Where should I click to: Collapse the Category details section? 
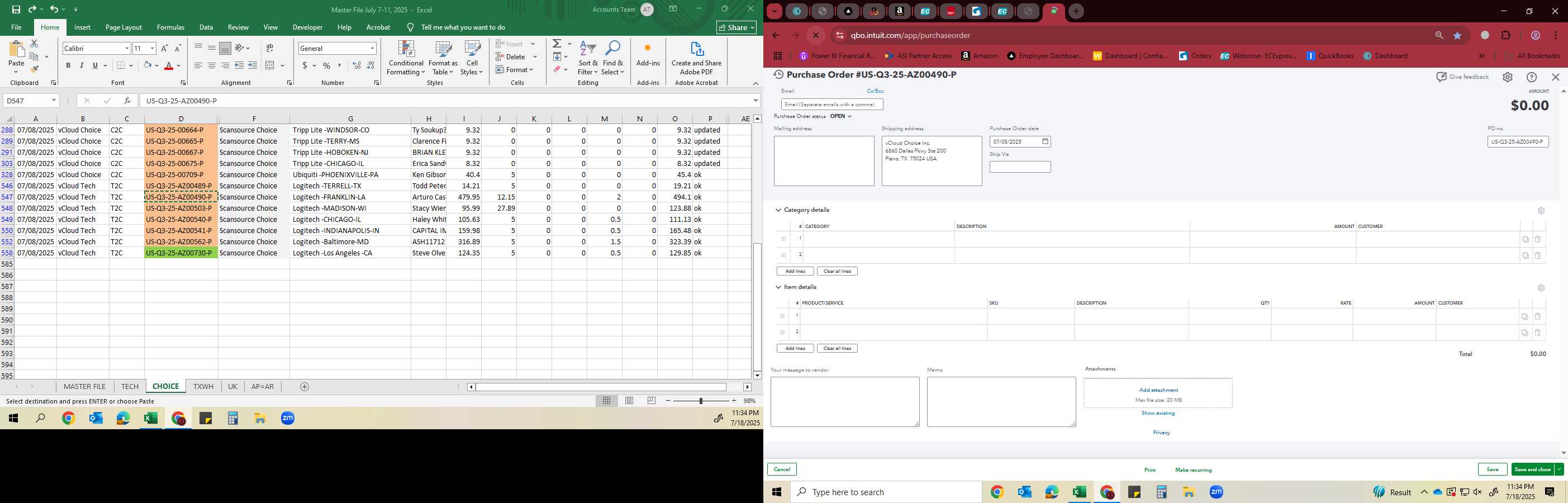[778, 210]
